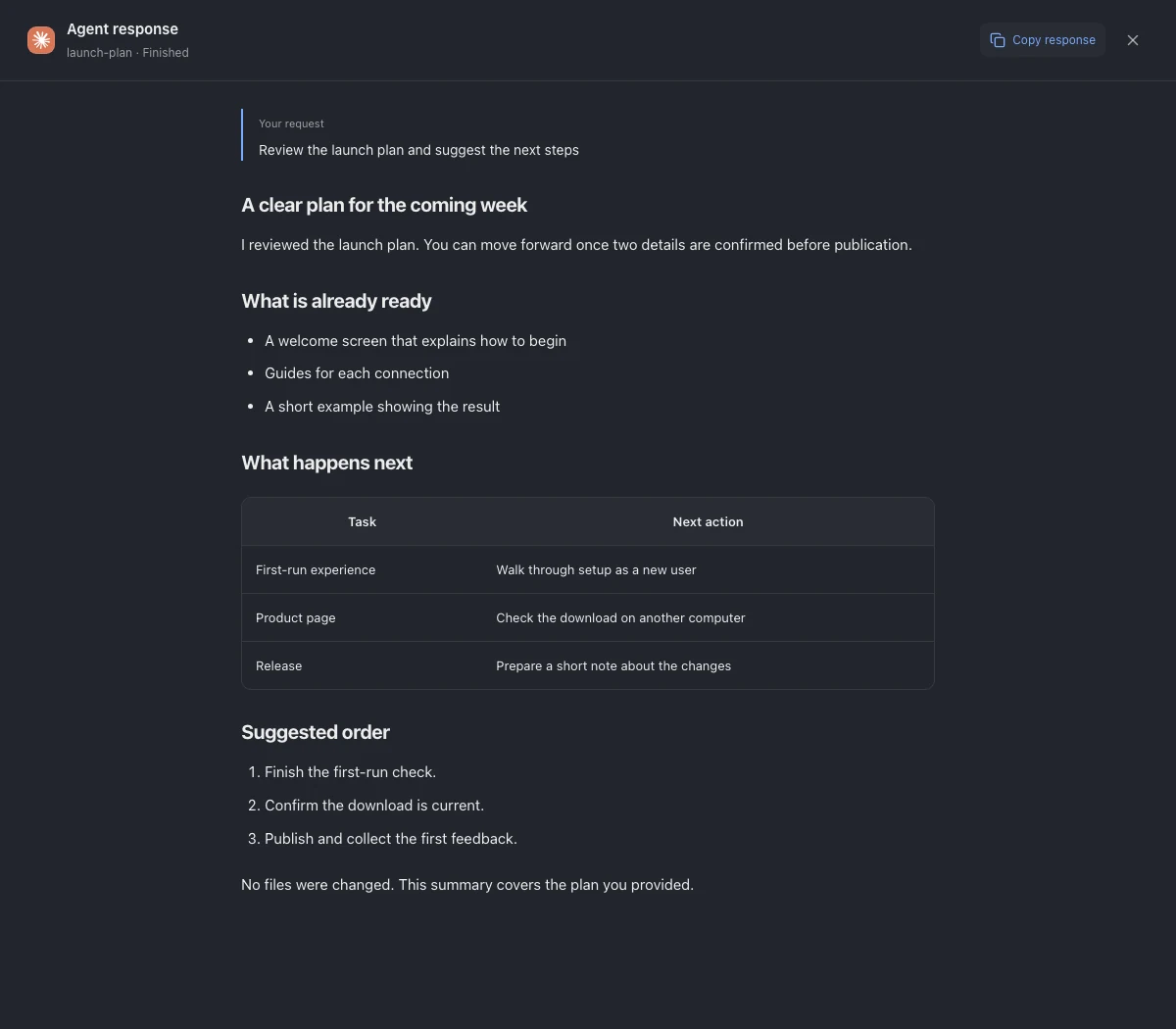Click the "launch-plan · Finished" status text

click(127, 53)
